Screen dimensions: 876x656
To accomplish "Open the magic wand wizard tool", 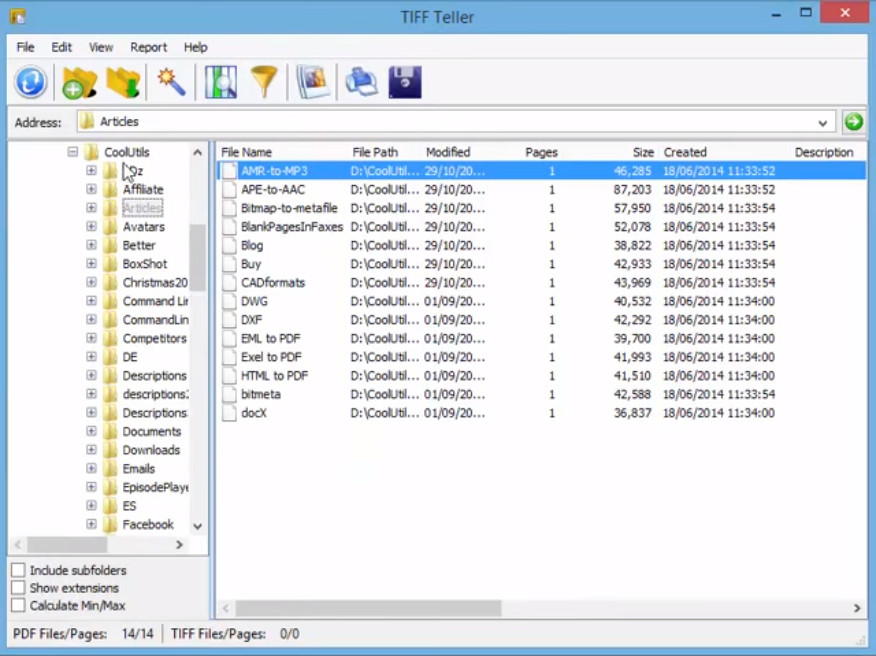I will (x=171, y=82).
